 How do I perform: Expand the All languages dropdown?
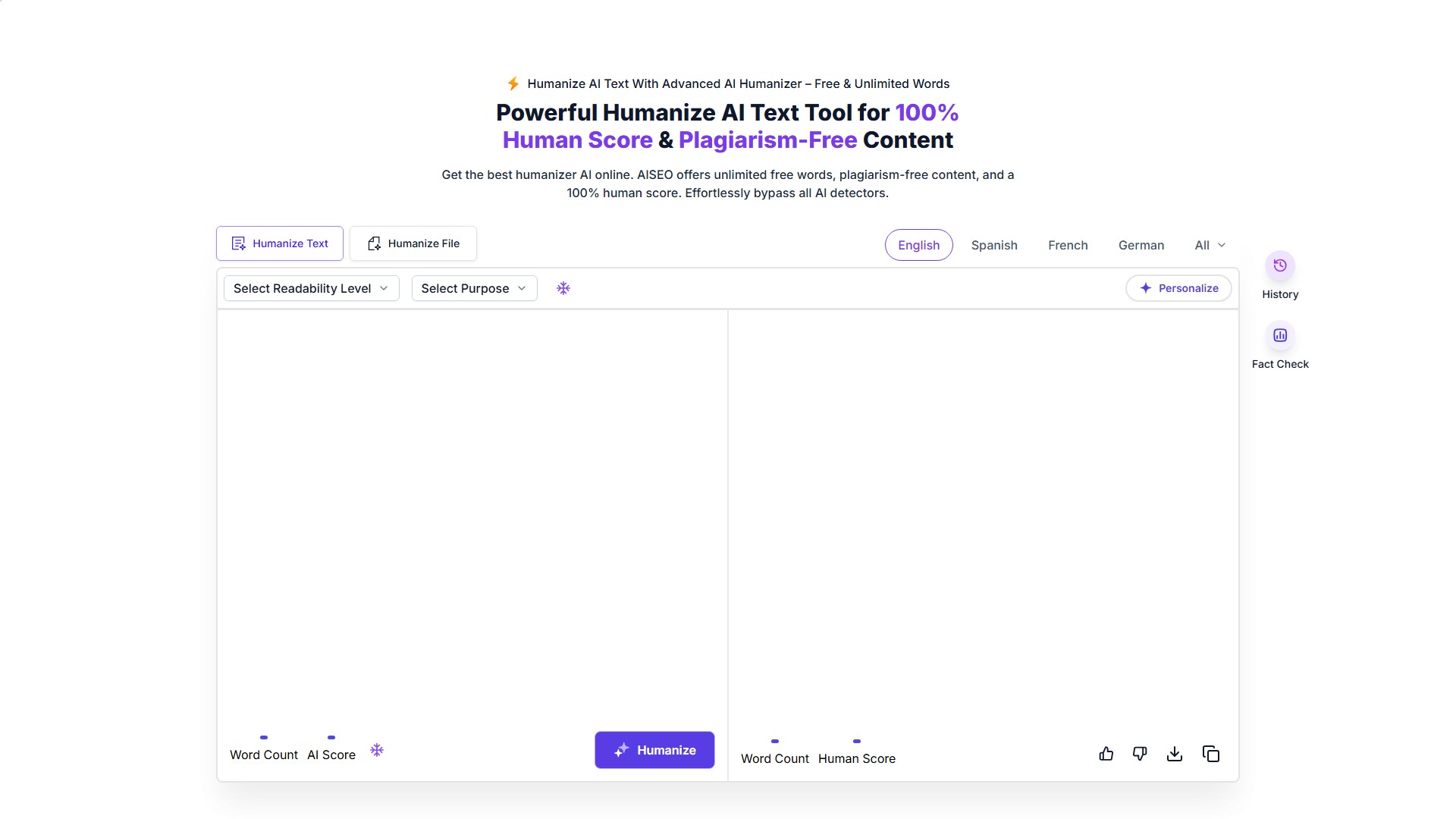click(x=1210, y=245)
